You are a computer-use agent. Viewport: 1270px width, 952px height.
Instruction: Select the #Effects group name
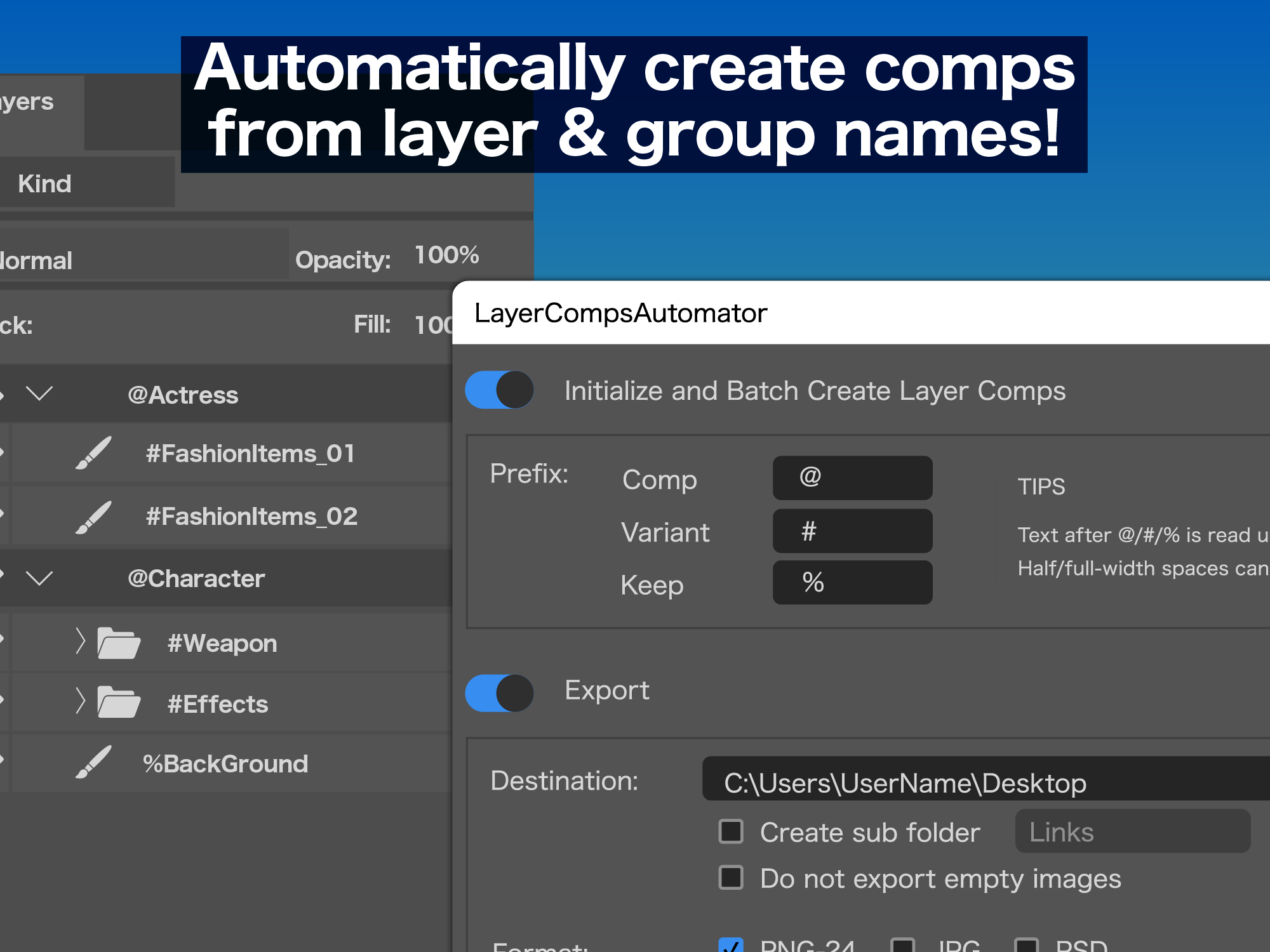218,704
